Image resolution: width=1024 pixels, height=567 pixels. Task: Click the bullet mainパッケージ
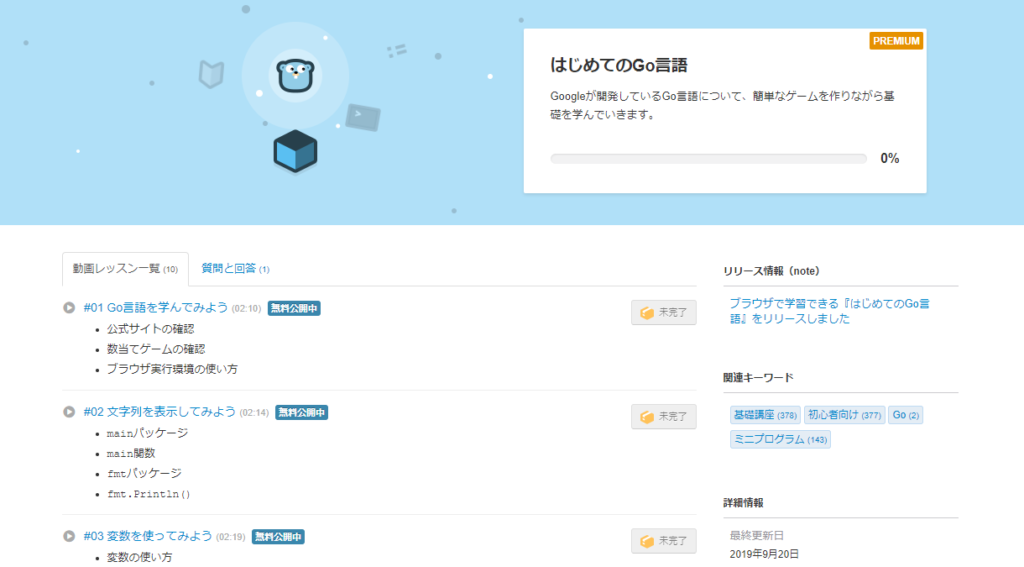click(x=147, y=433)
